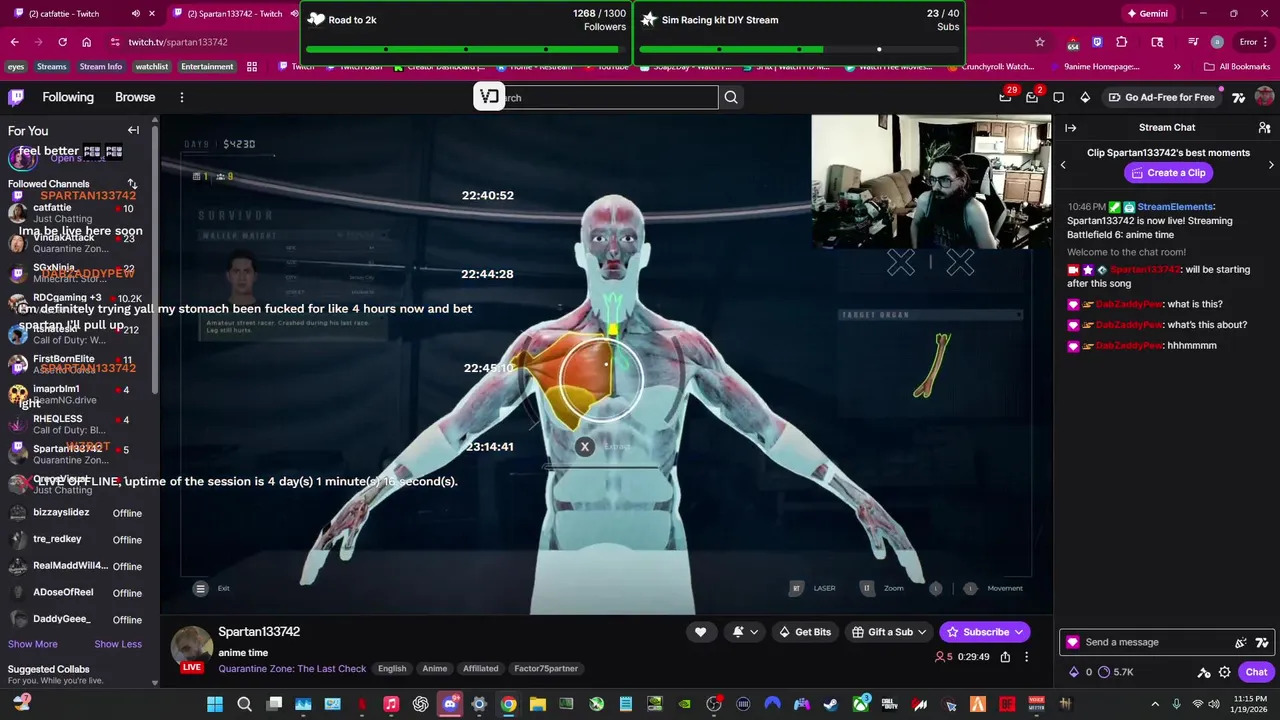The height and width of the screenshot is (720, 1280).
Task: Open the Entertainment bookmark folder
Action: 207,67
